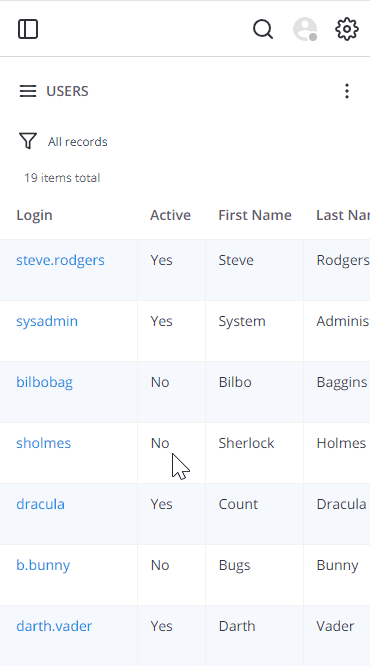
Task: Open the settings gear icon
Action: click(x=347, y=29)
